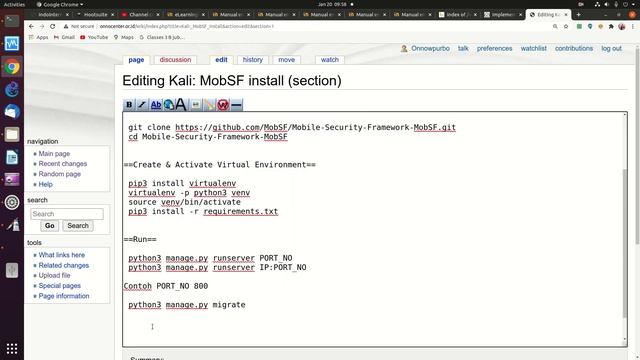The image size is (640, 360).
Task: Go back in Chrome browser
Action: click(31, 26)
